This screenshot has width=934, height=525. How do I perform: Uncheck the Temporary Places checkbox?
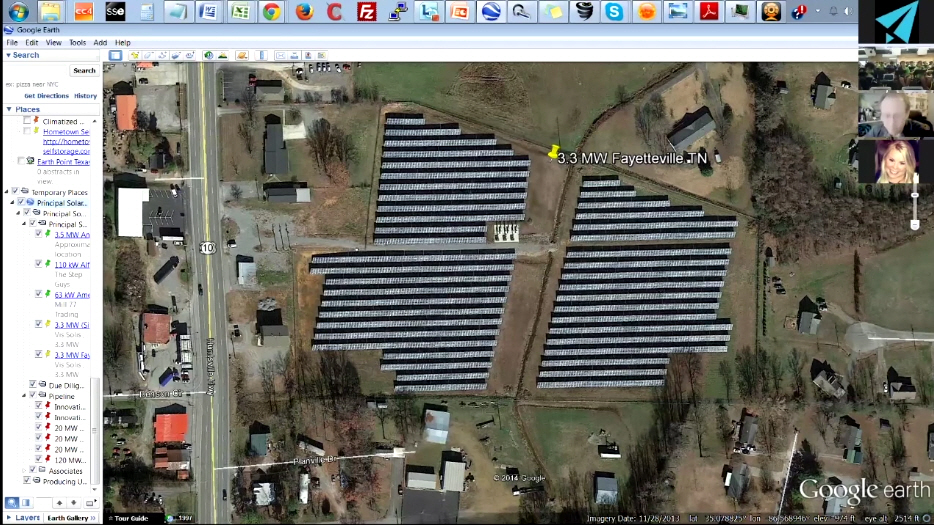tap(15, 191)
